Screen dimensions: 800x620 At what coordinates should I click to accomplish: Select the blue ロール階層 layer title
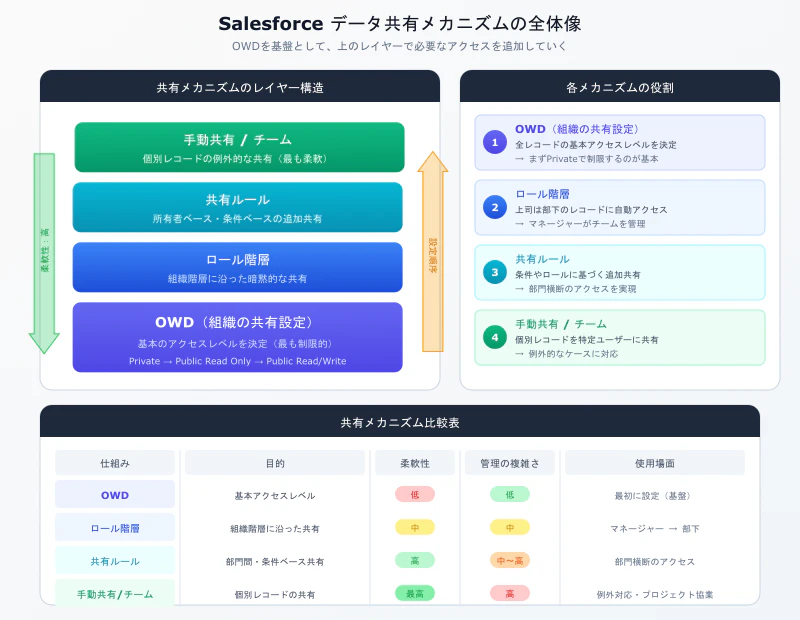coord(238,260)
